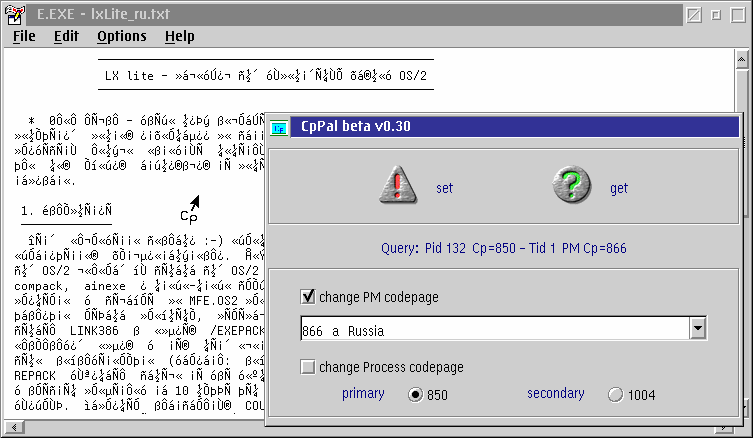Open the Edit menu
This screenshot has width=753, height=438.
(66, 36)
